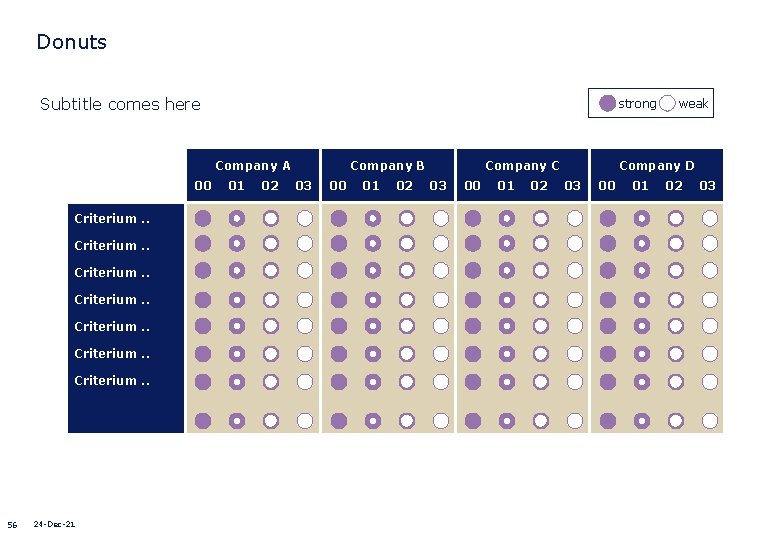The height and width of the screenshot is (540, 780).
Task: Select Company A's 00 donut in the first row
Action: click(x=203, y=218)
